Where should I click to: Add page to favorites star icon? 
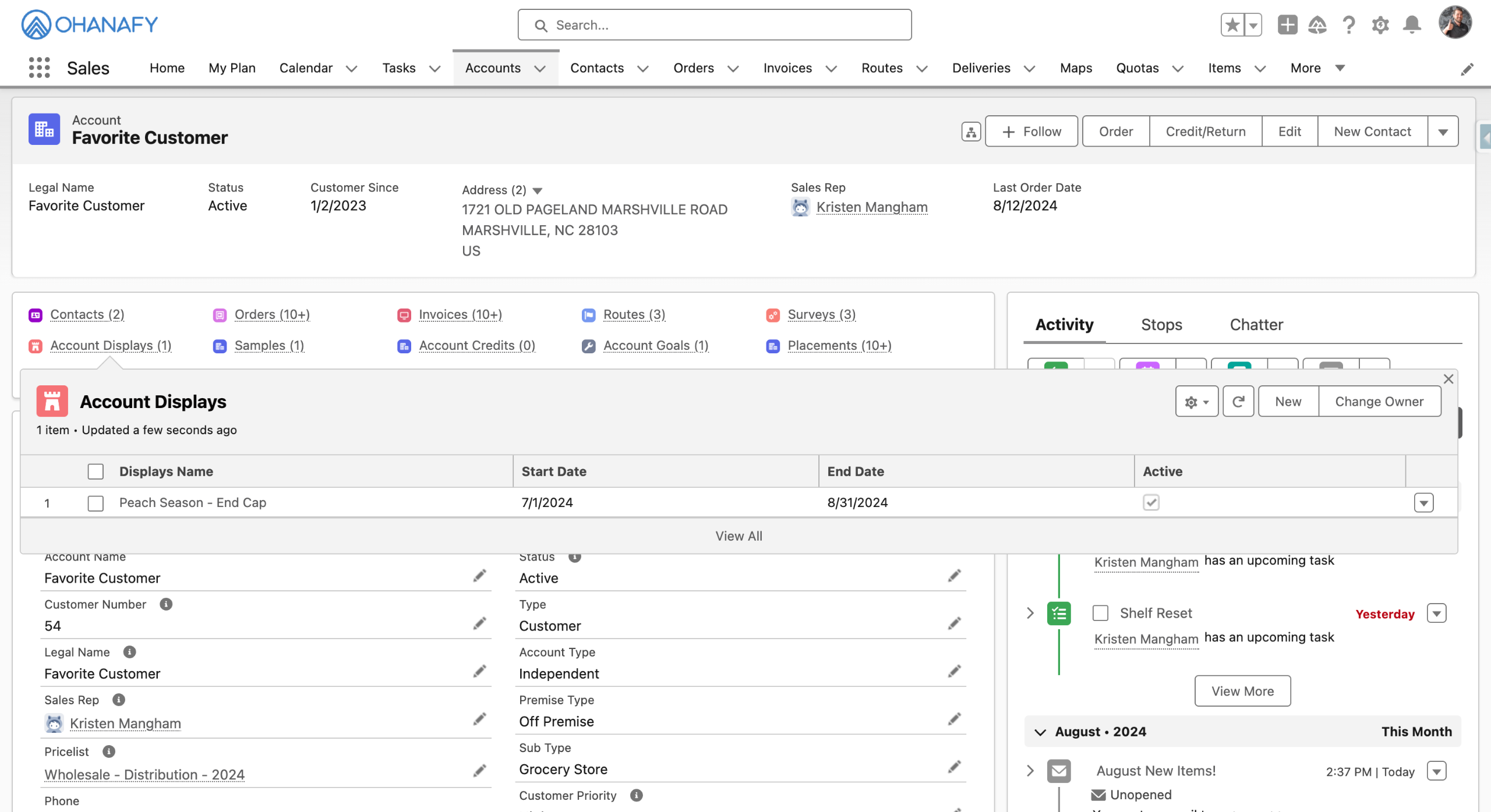click(x=1232, y=25)
